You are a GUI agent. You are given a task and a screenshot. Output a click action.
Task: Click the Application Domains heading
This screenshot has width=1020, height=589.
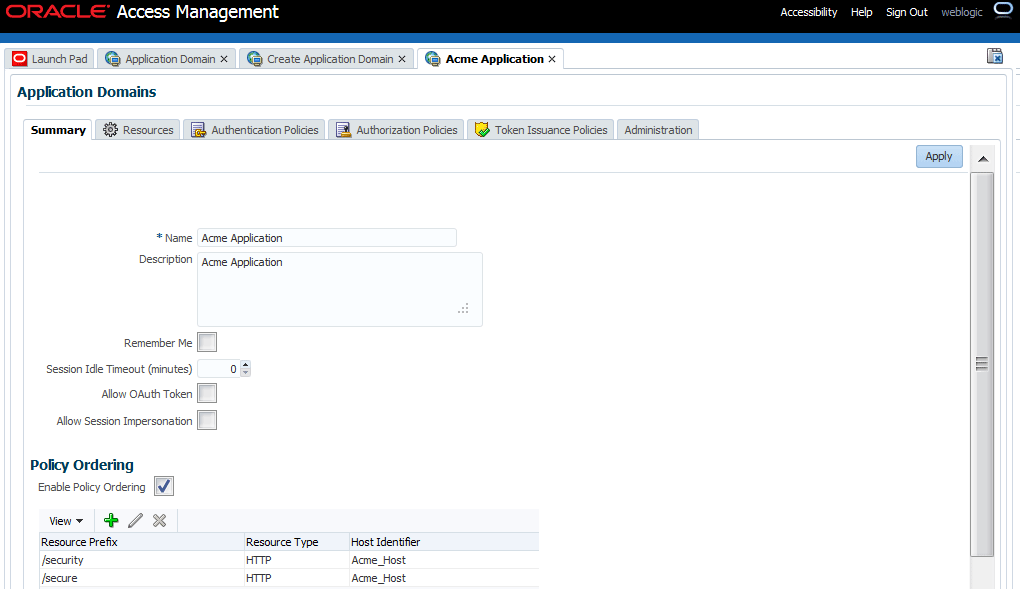coord(87,92)
